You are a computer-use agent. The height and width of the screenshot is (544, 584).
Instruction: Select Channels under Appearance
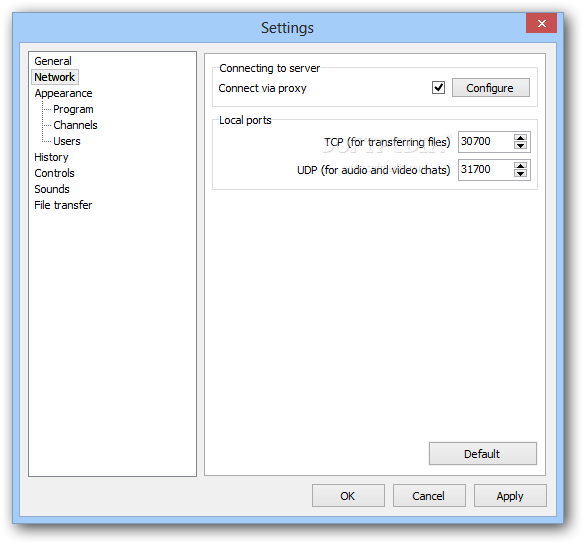coord(75,125)
